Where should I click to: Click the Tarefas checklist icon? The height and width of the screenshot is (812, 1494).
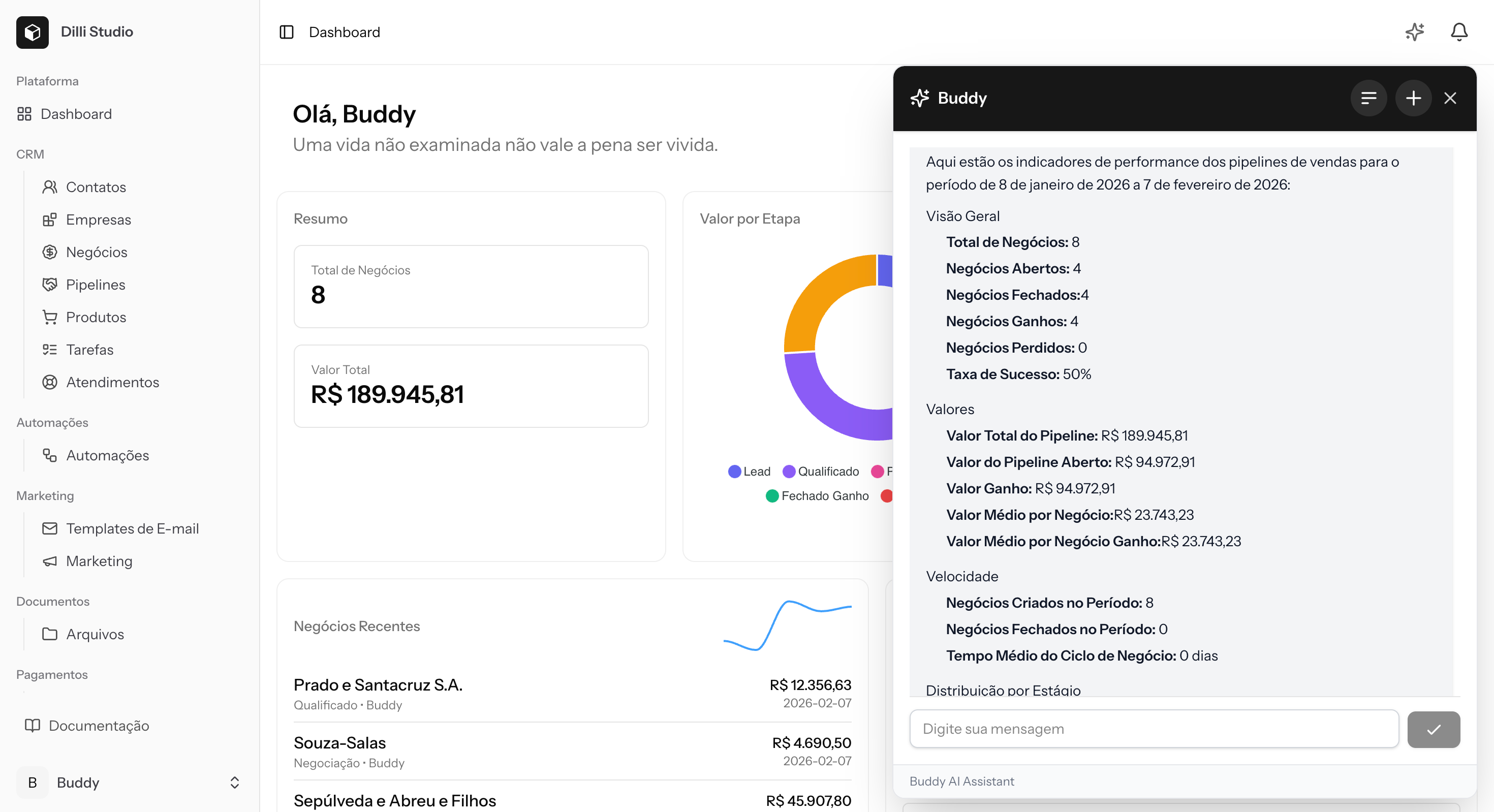[50, 349]
